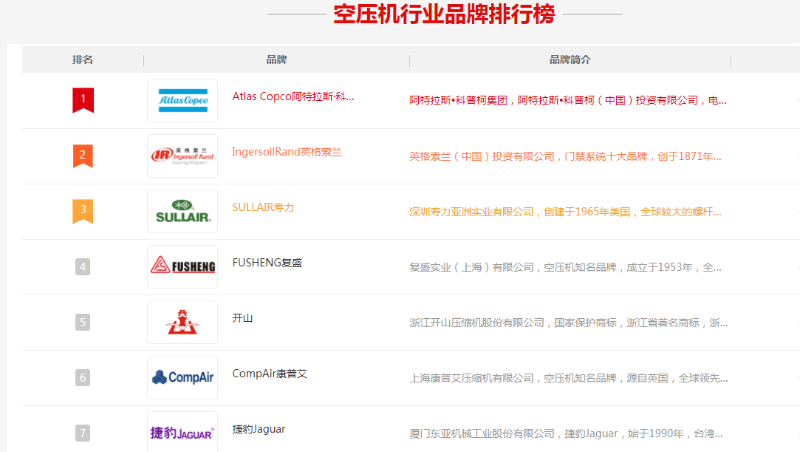Viewport: 800px width, 452px height.
Task: Click the 复盛实业（上海）有限公司 description
Action: pyautogui.click(x=565, y=267)
